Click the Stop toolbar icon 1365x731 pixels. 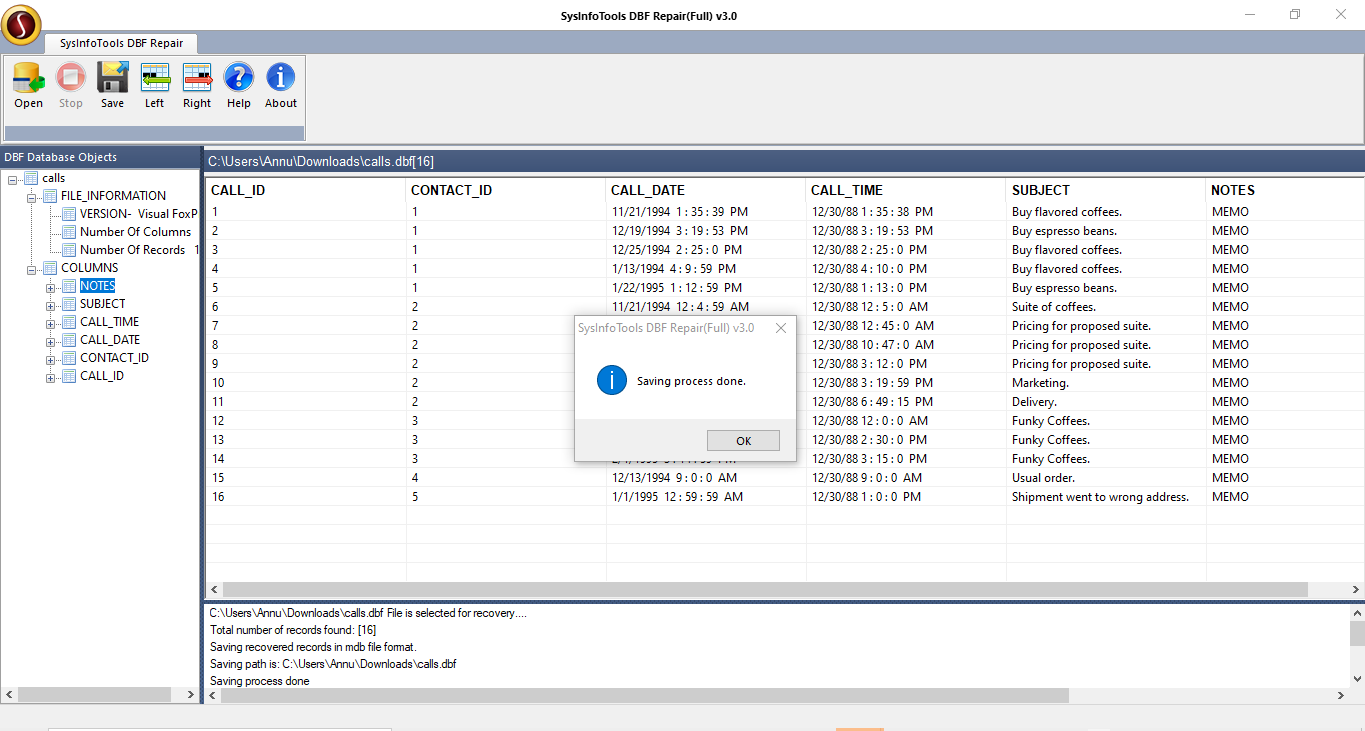(70, 78)
